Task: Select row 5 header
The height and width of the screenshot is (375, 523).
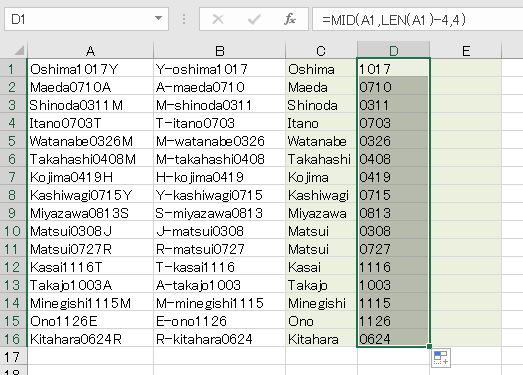Action: coord(13,141)
